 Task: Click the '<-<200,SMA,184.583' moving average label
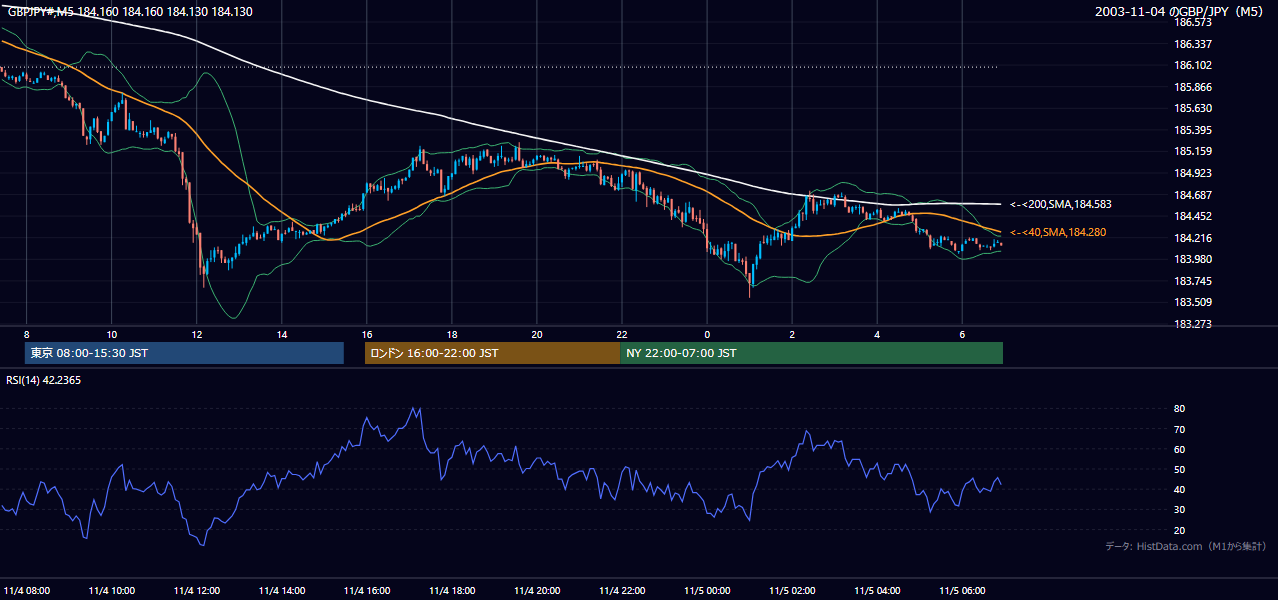[1061, 204]
